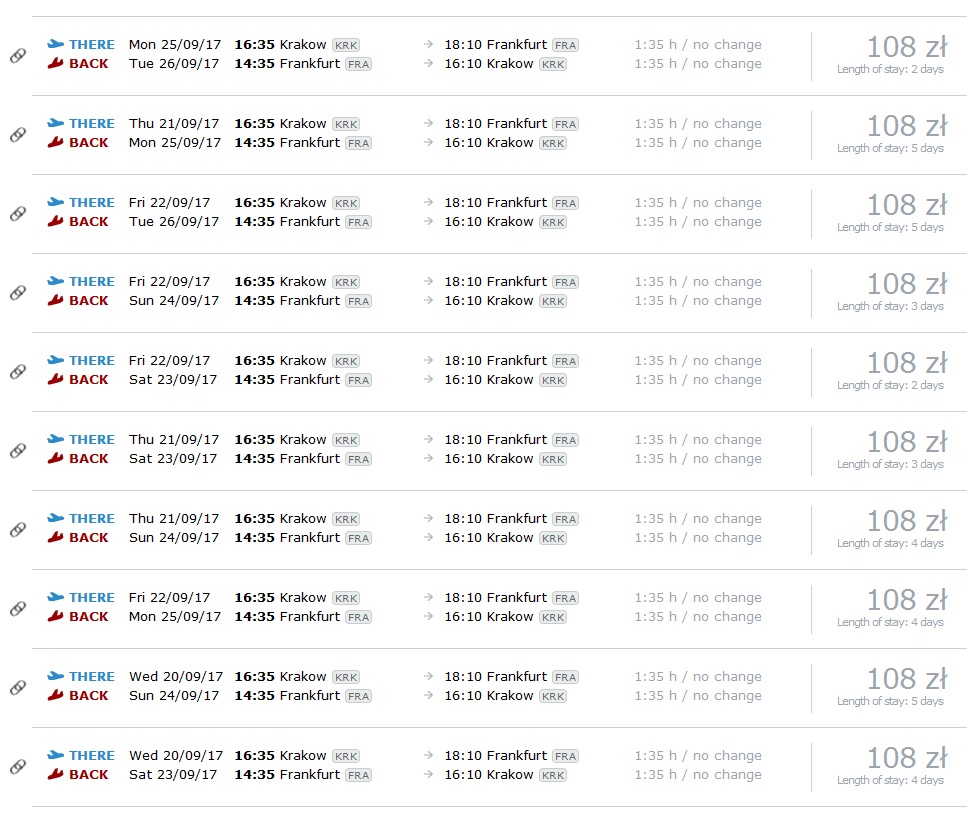Select 108 zł price of Thu 21/09–Sat 23/09 trip
Viewport: 970px width, 813px height.
point(907,442)
